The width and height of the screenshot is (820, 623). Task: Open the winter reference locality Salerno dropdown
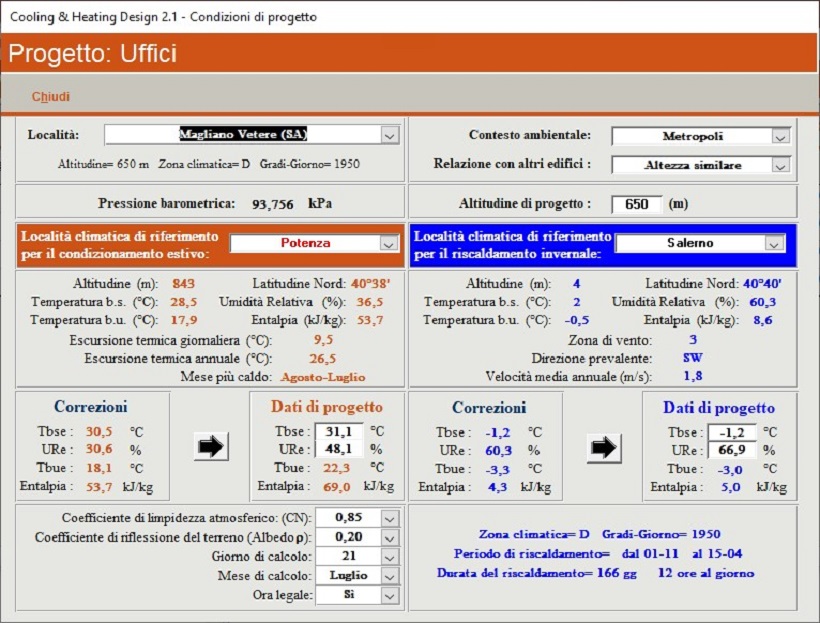(x=775, y=244)
